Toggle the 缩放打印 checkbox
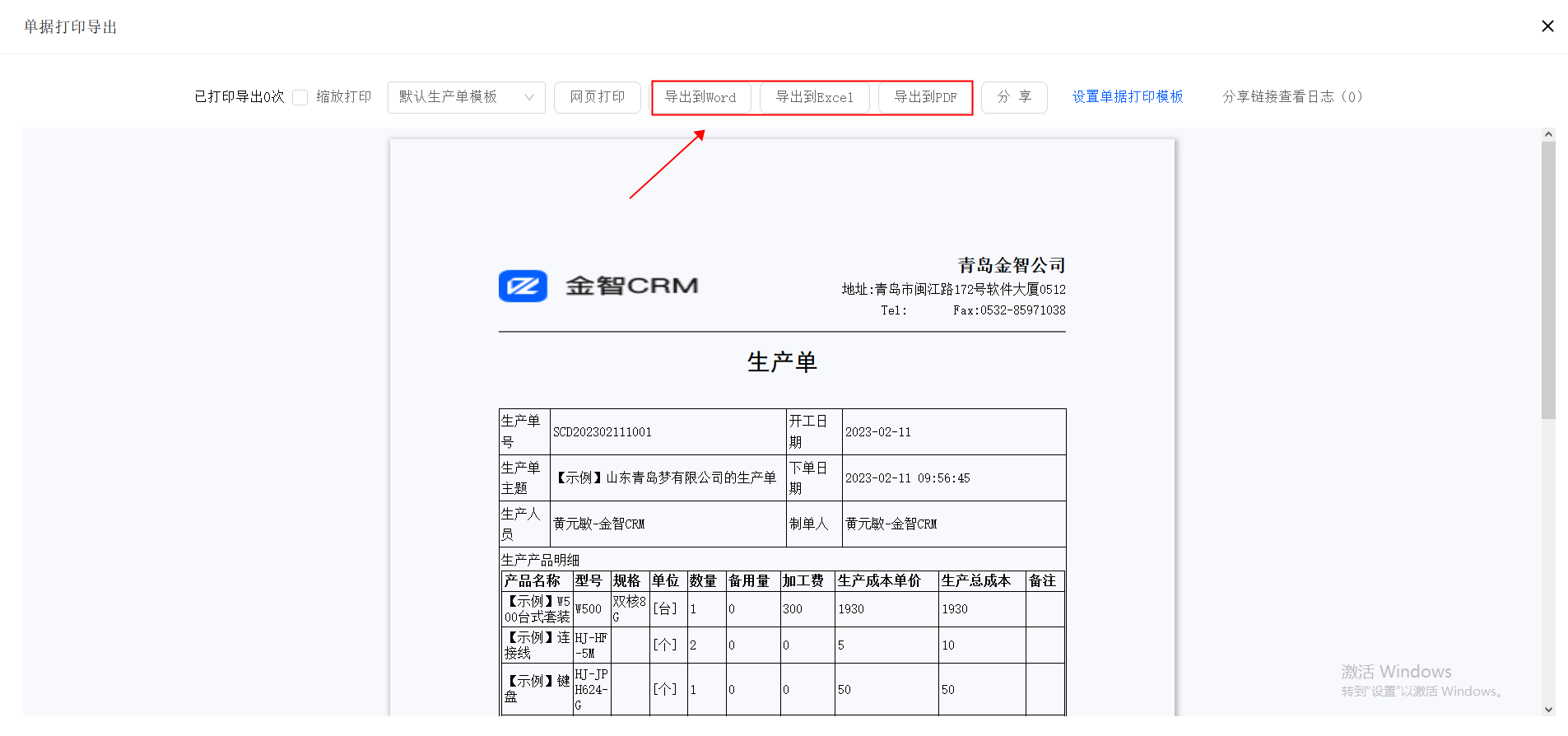The image size is (1568, 736). (300, 97)
